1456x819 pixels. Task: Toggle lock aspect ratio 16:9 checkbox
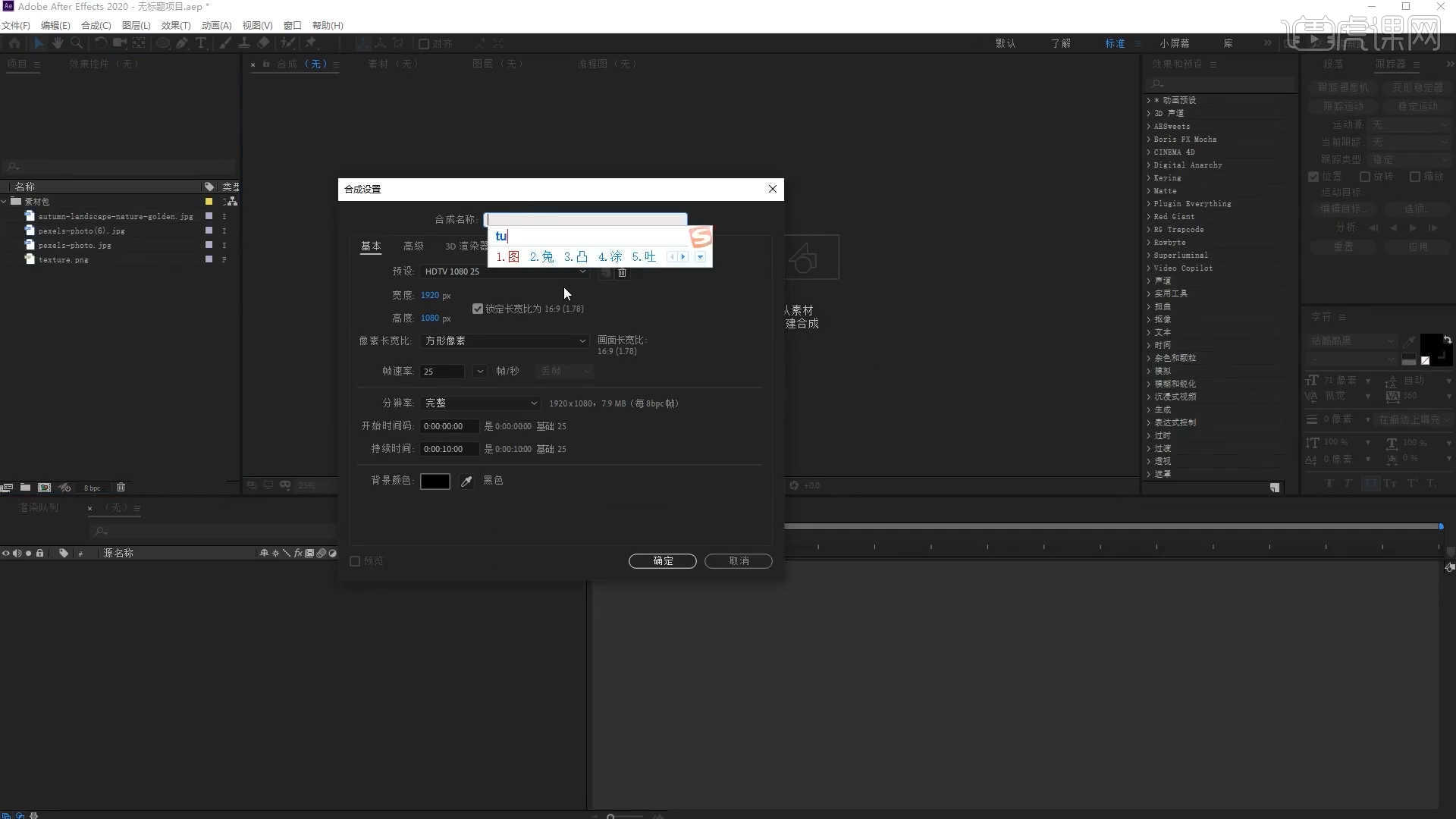click(x=478, y=309)
